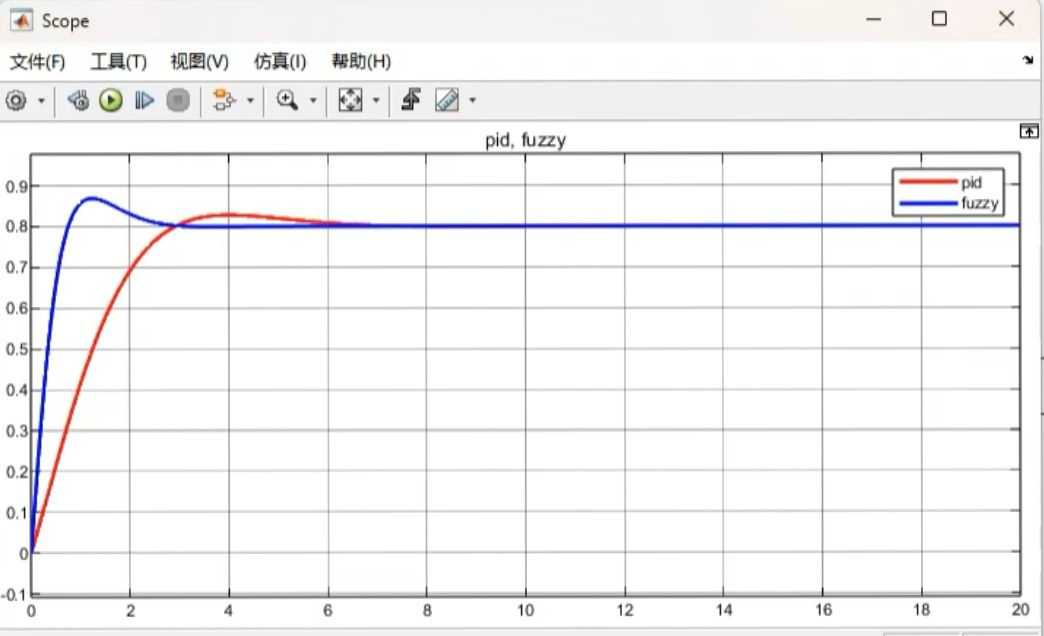Image resolution: width=1044 pixels, height=636 pixels.
Task: Click the step back settings icon
Action: tap(78, 100)
